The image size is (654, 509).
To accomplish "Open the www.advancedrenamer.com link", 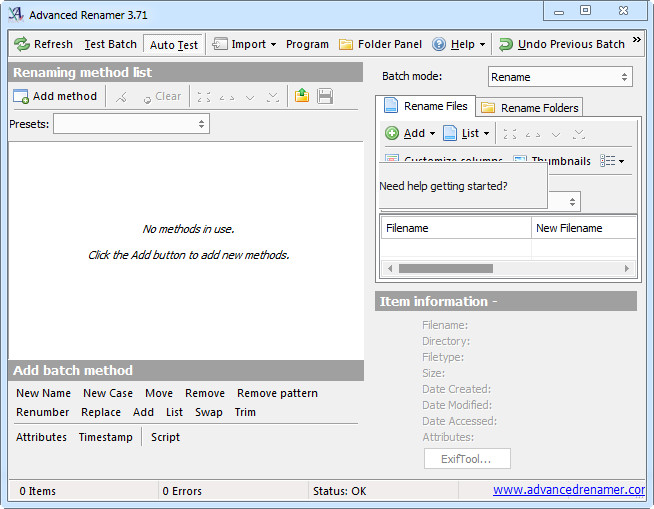I will 568,490.
